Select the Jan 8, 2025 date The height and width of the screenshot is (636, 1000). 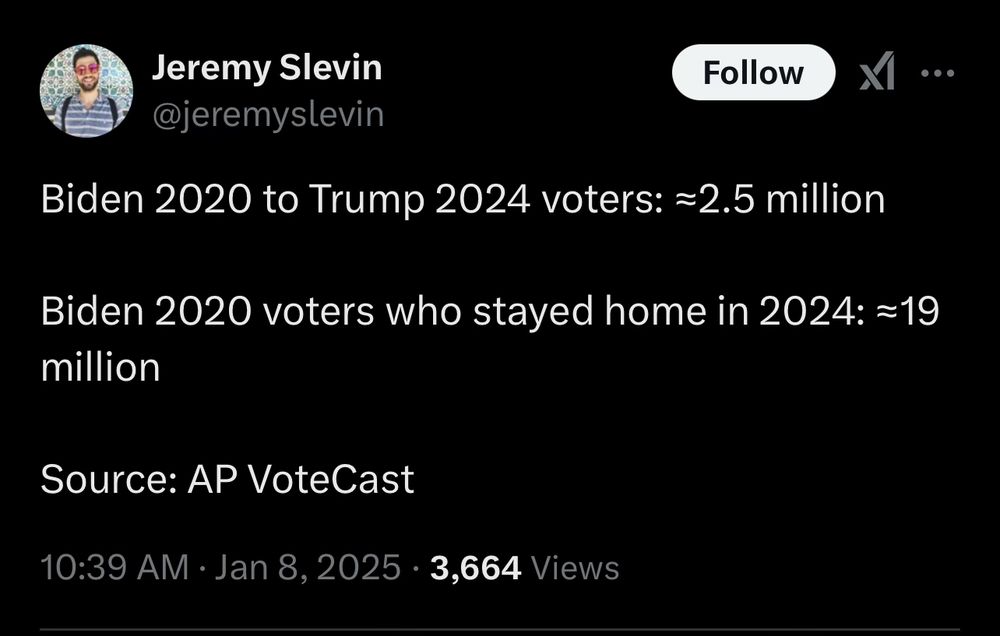click(306, 568)
